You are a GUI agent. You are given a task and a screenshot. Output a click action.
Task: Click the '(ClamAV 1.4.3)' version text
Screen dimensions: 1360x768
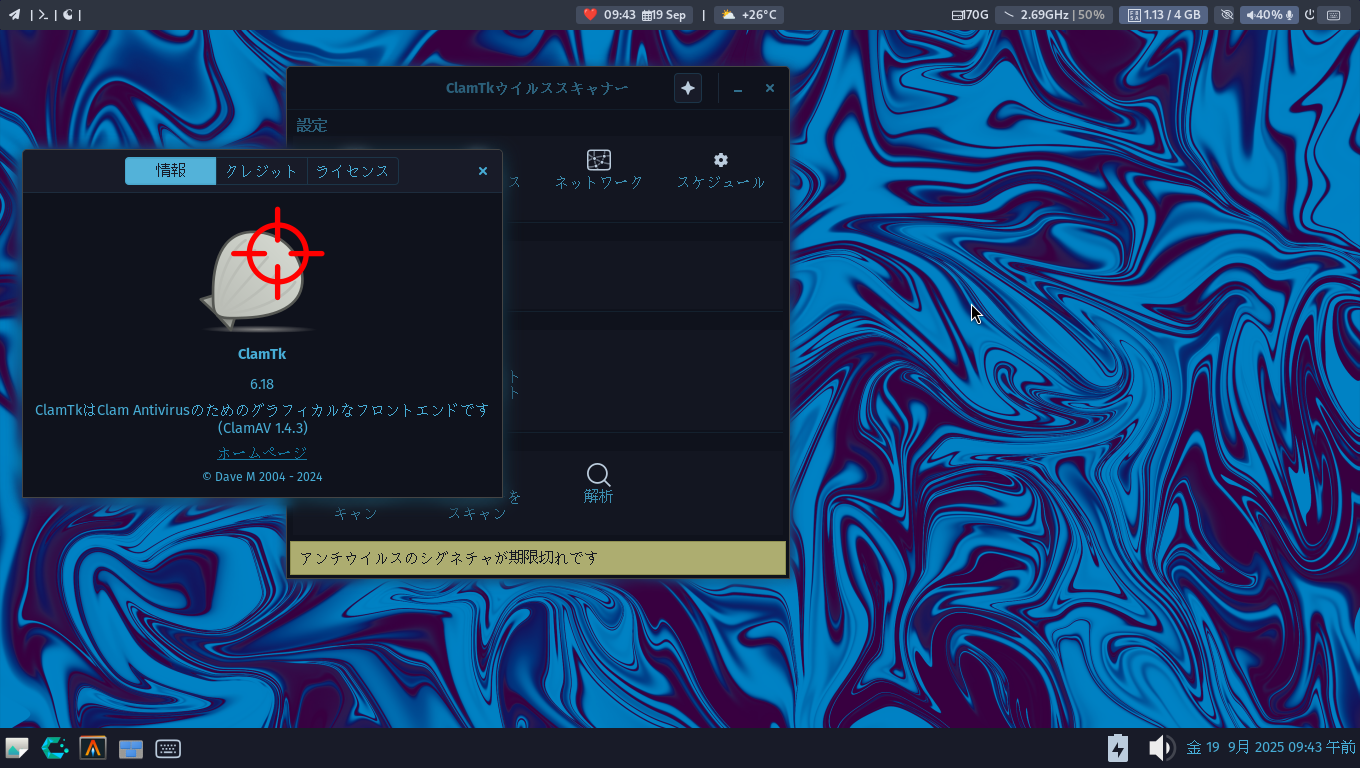tap(262, 428)
